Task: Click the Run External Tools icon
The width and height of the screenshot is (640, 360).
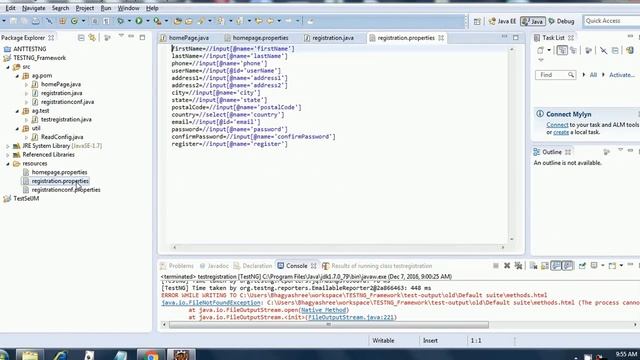Action: pos(157,21)
